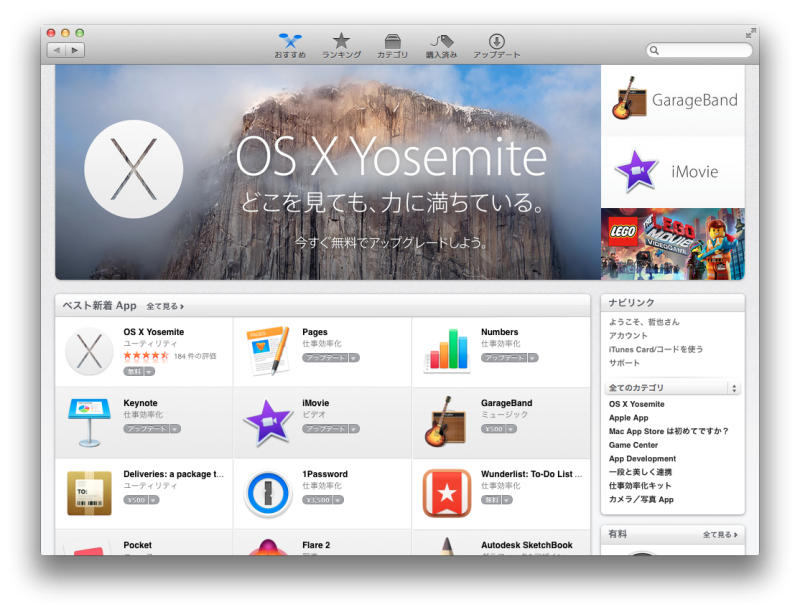Open the アップデート updates tab
This screenshot has width=800, height=612.
496,46
